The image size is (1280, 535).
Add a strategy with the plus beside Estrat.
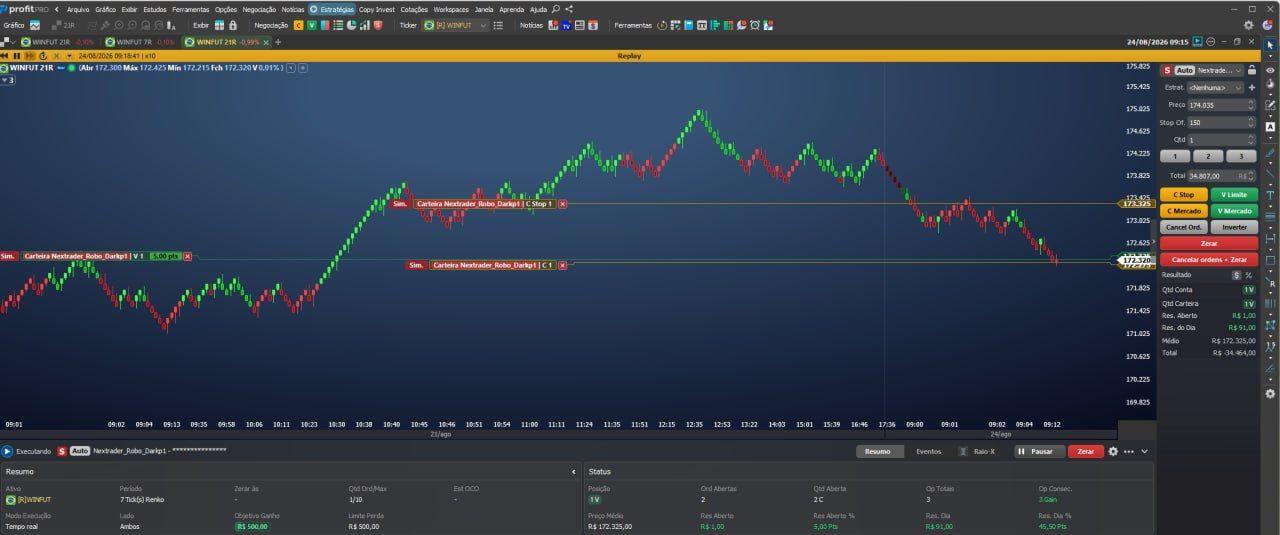click(1252, 87)
